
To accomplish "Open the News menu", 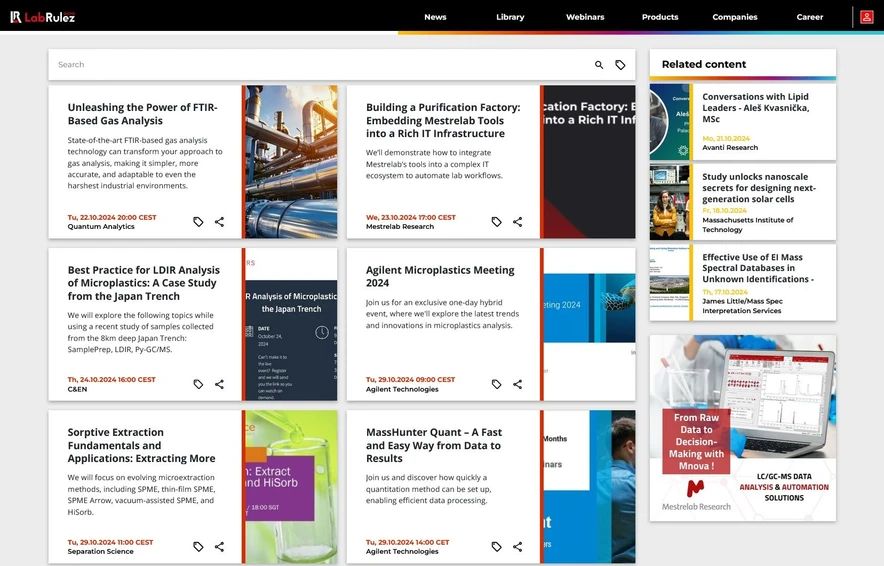I will (x=435, y=17).
